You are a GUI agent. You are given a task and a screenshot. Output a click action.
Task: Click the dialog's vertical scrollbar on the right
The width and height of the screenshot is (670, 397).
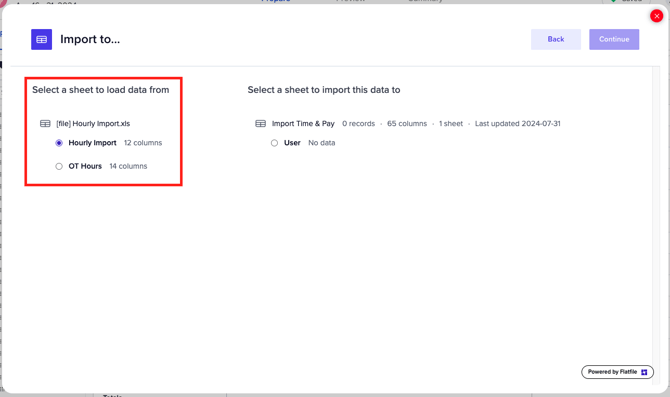pyautogui.click(x=657, y=226)
